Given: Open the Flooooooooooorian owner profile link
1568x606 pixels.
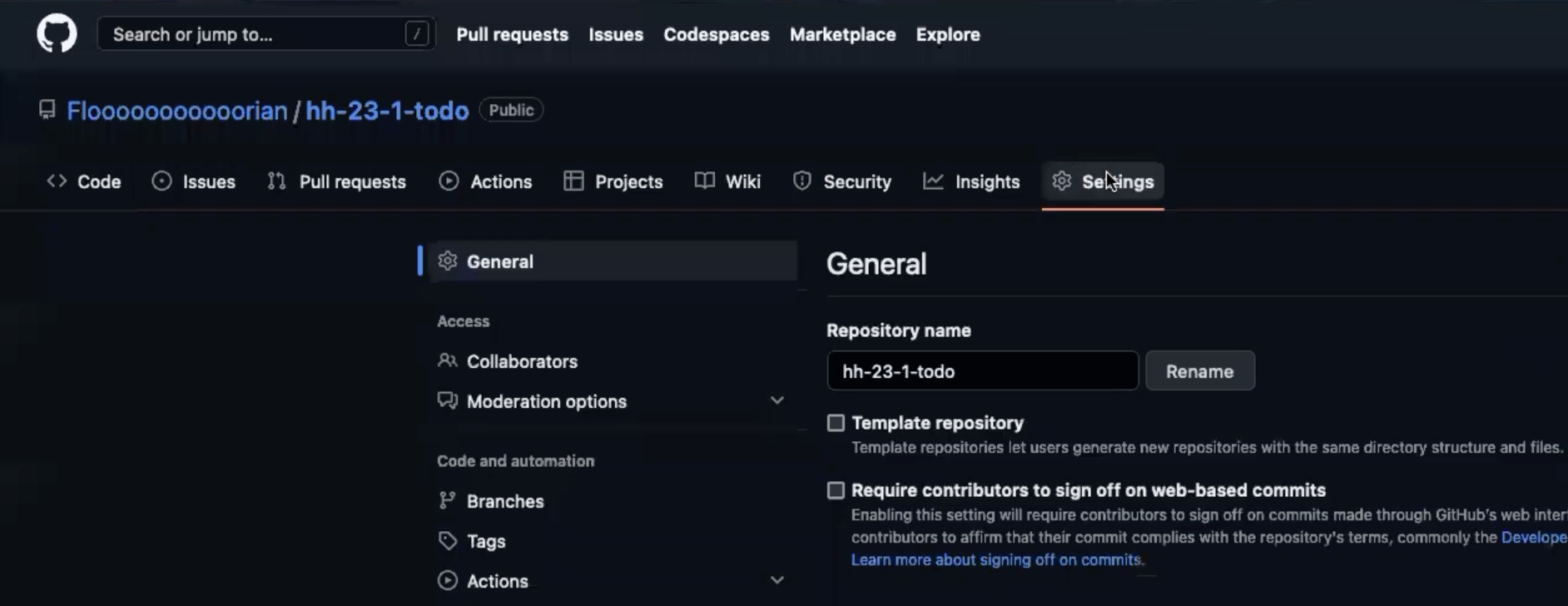Looking at the screenshot, I should coord(177,111).
